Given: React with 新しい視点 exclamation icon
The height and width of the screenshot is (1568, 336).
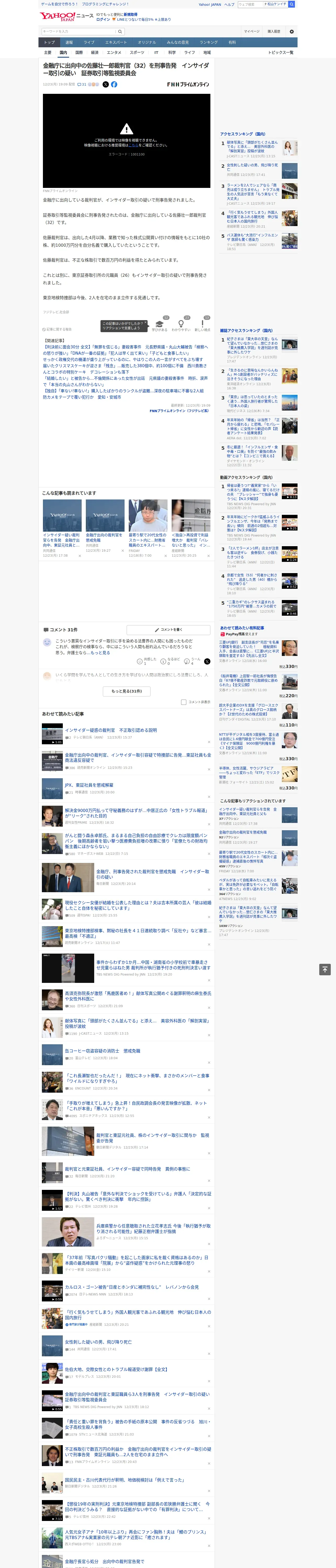Looking at the screenshot, I should (203, 324).
